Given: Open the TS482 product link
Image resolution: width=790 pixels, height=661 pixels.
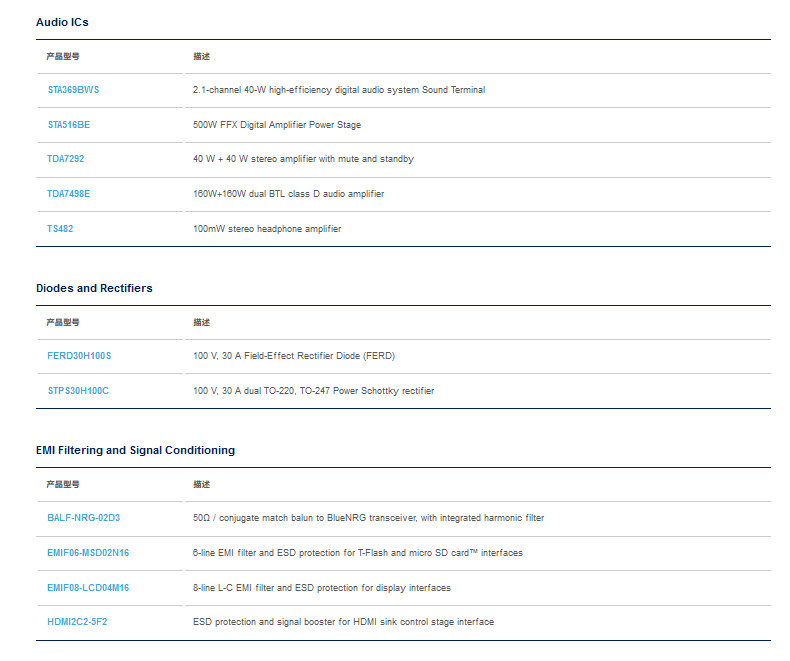Looking at the screenshot, I should tap(60, 229).
